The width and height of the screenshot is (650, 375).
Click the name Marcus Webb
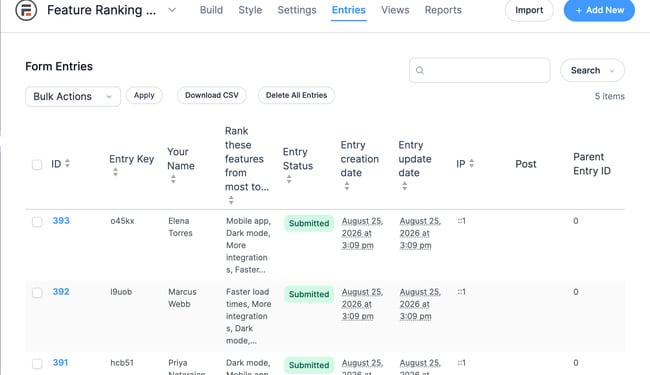click(x=182, y=298)
